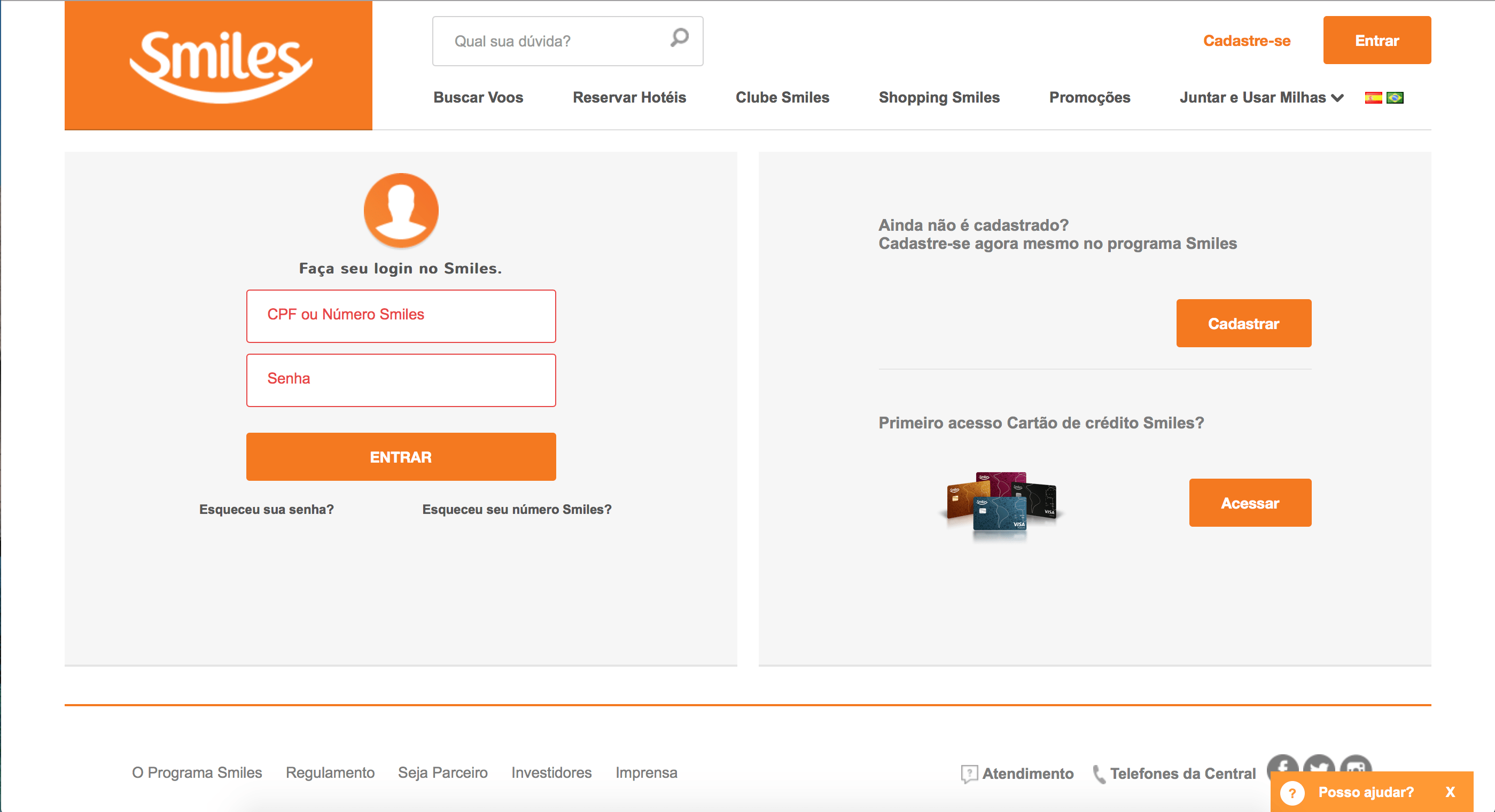Click Telefones da Central link
This screenshot has width=1495, height=812.
click(1183, 774)
